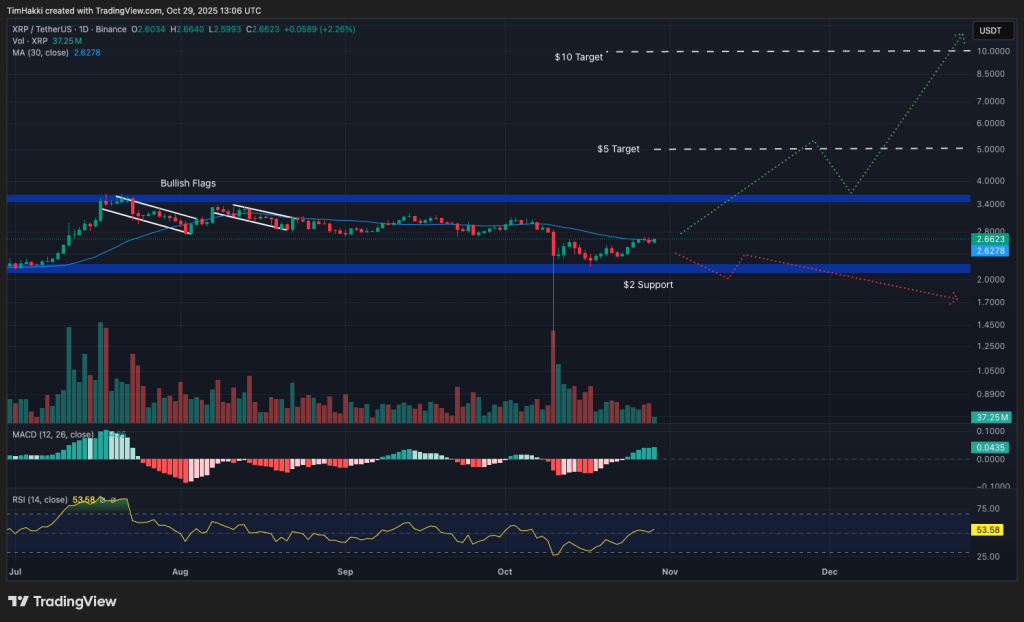Screen dimensions: 1024x622
Task: Click the MACD value tag 0.0435
Action: [989, 448]
